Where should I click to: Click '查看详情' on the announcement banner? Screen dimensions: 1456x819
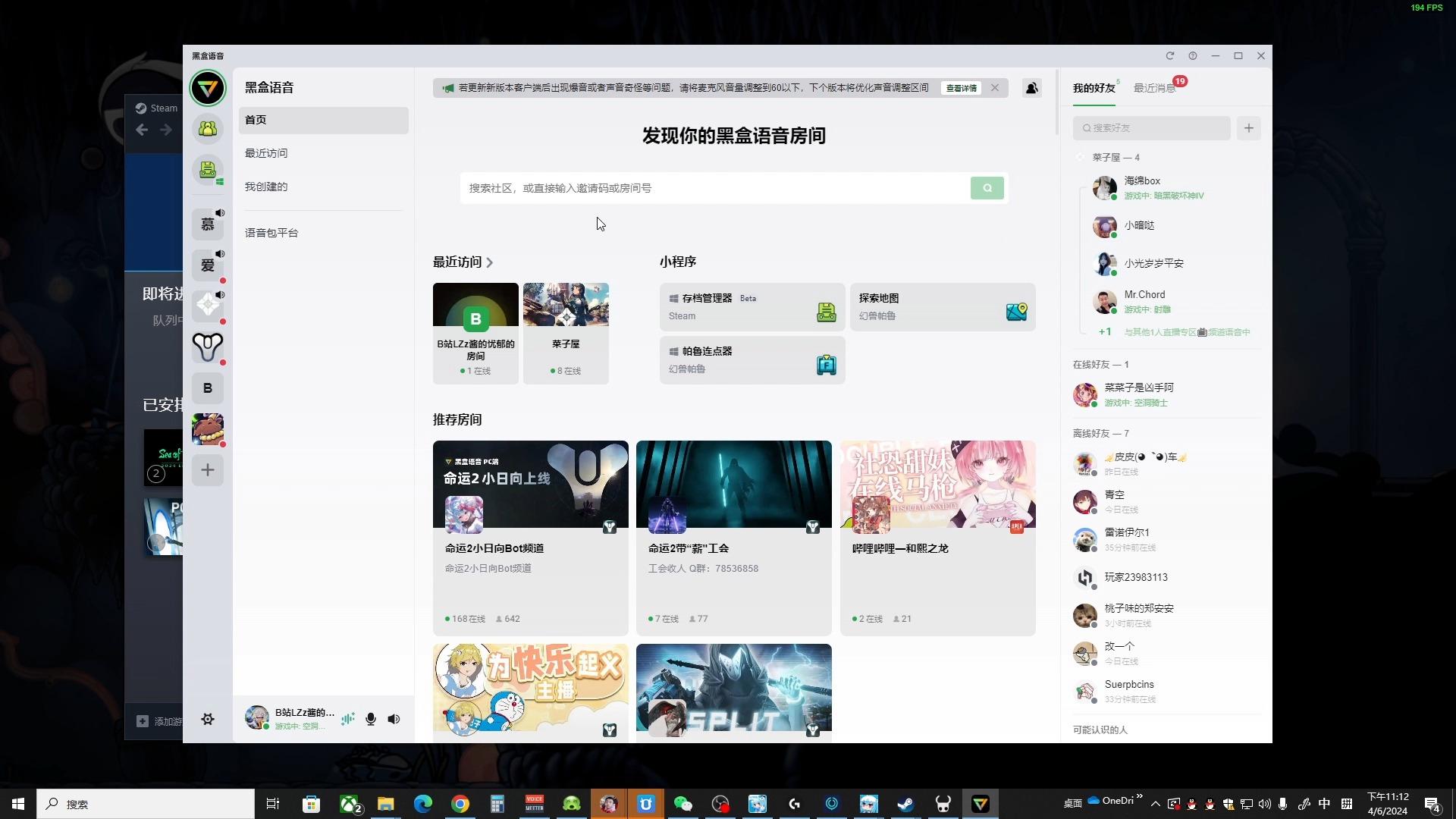[x=961, y=88]
